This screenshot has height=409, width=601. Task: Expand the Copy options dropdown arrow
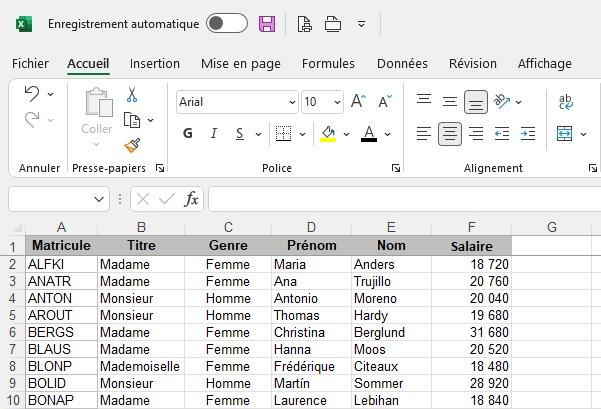[151, 120]
